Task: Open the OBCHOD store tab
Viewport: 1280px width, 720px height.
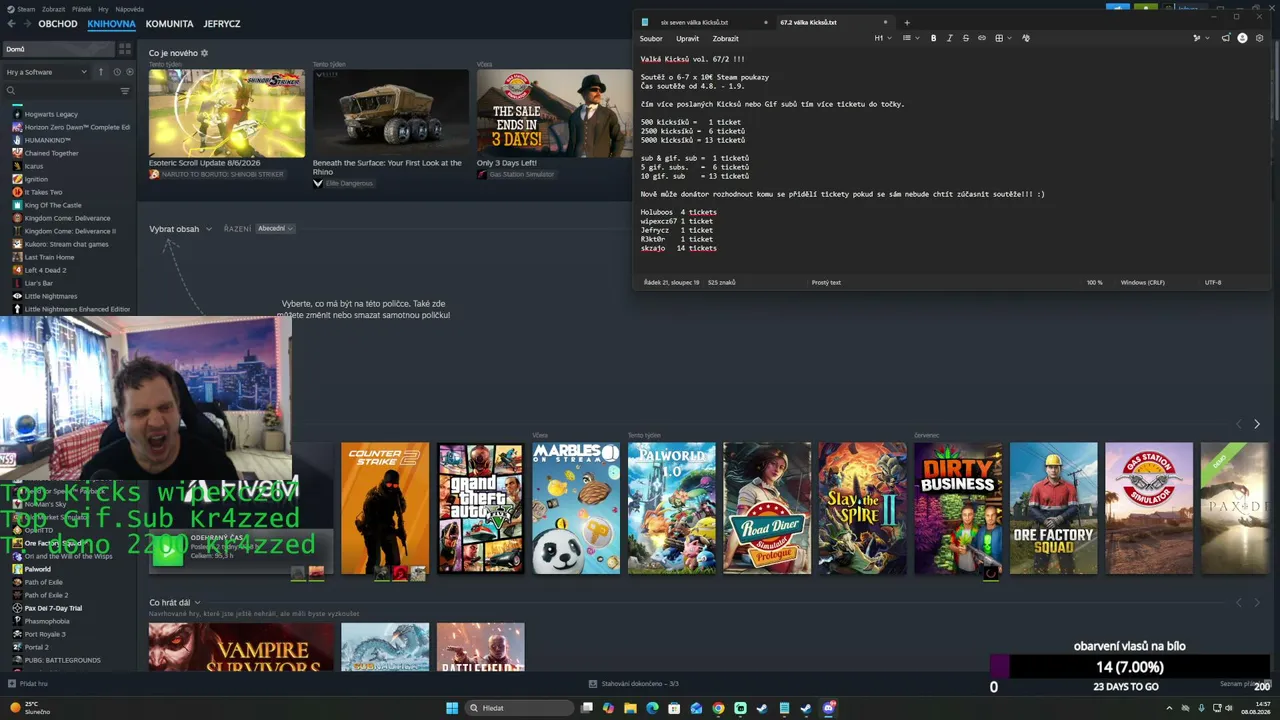Action: tap(58, 23)
